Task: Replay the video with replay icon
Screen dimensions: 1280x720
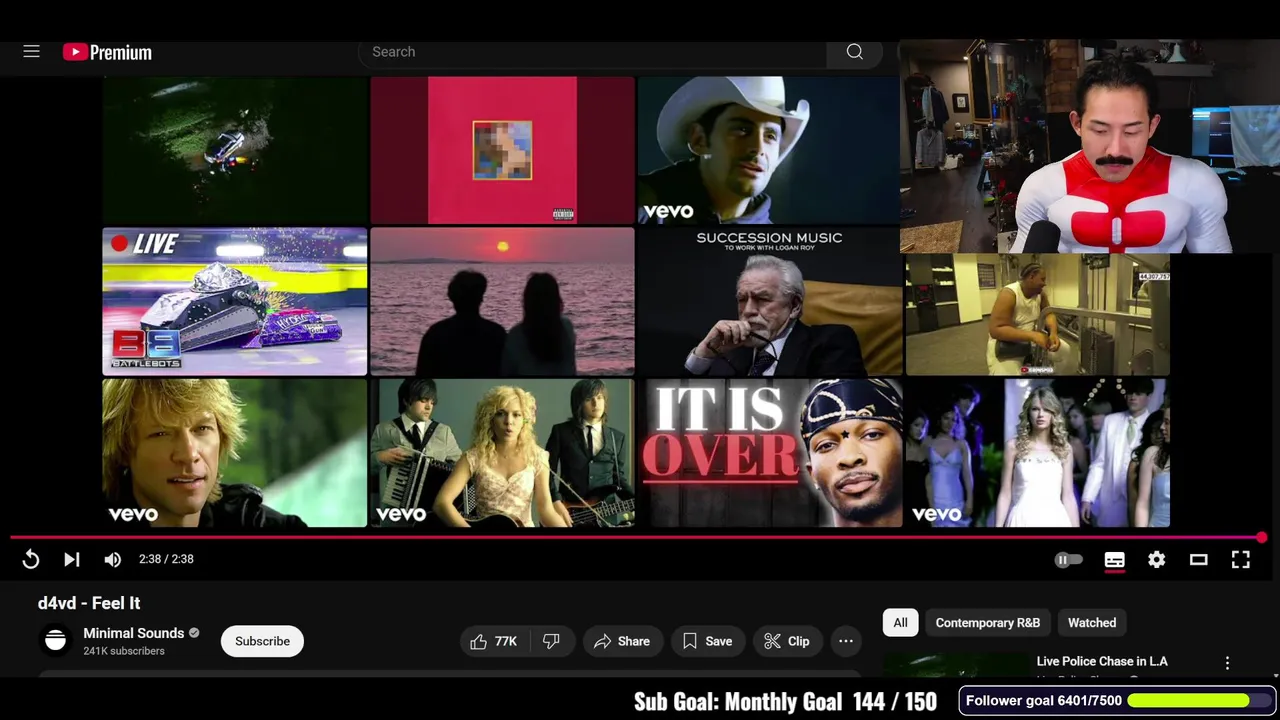Action: coord(31,559)
